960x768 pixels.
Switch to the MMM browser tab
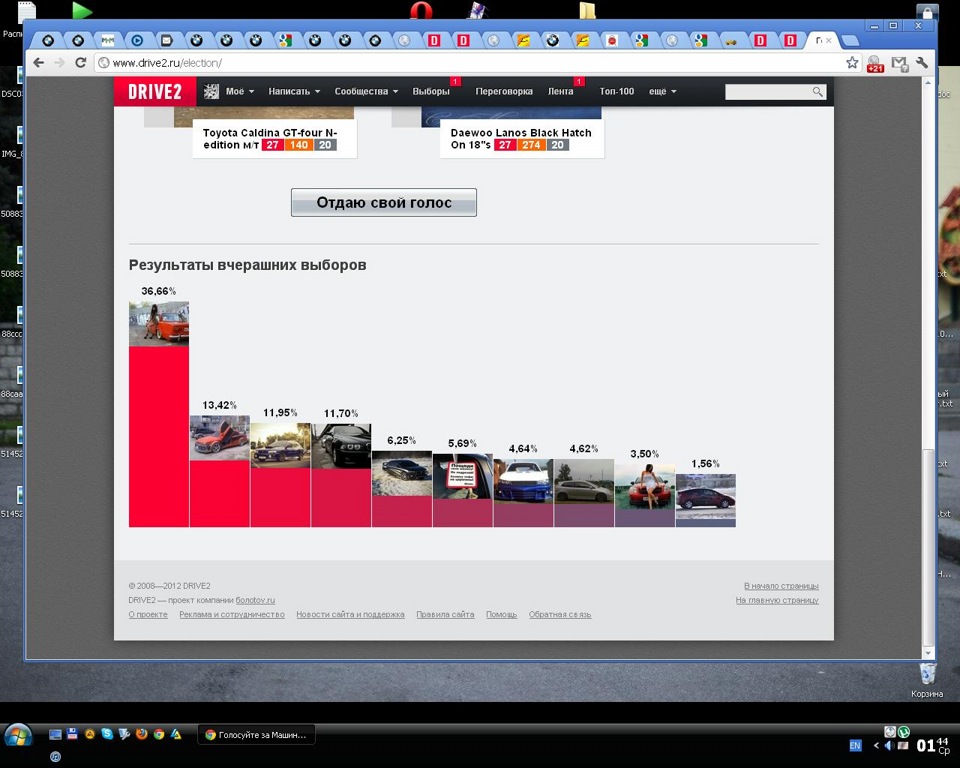(108, 40)
